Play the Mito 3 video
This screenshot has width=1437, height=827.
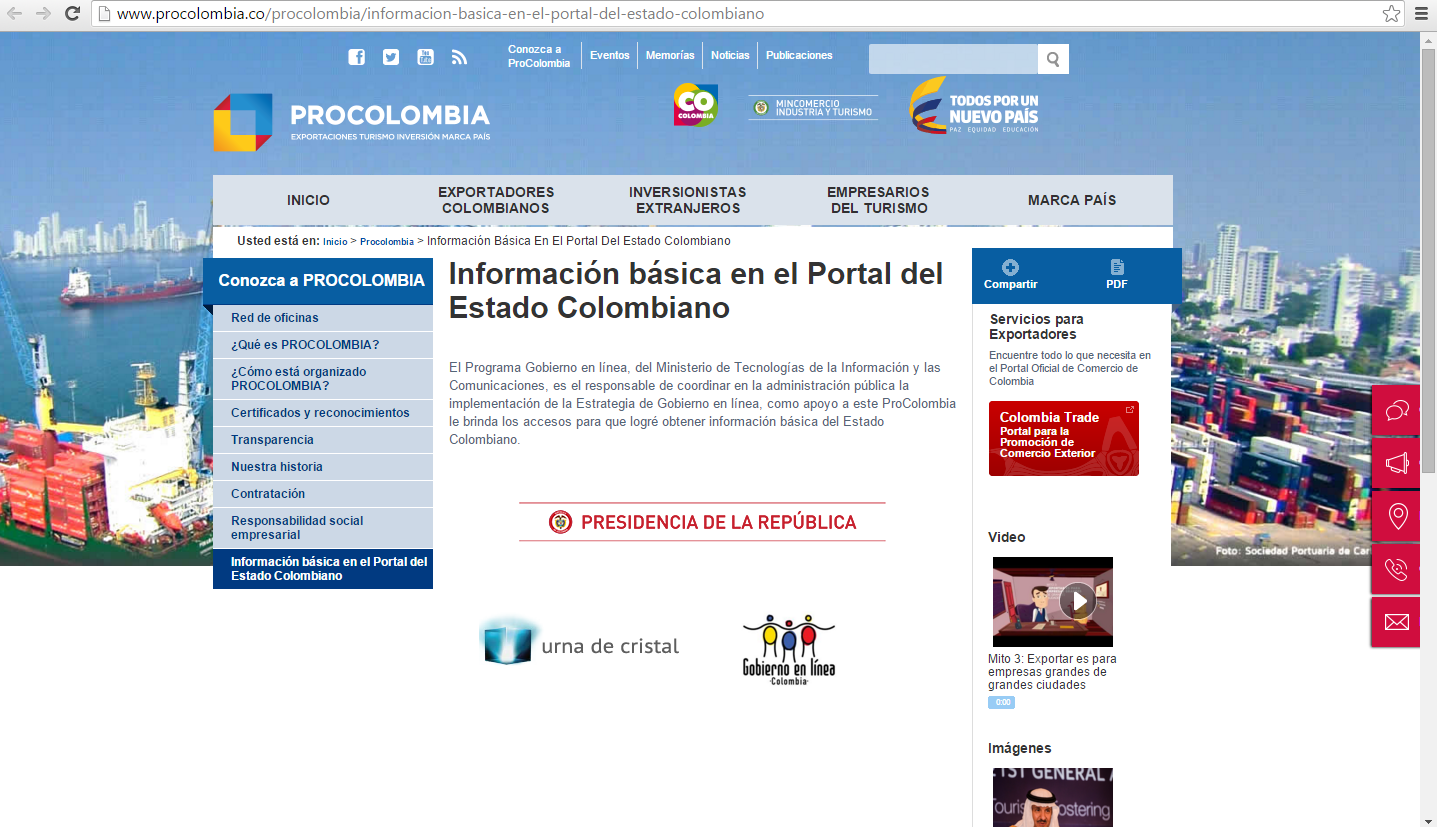click(1077, 601)
